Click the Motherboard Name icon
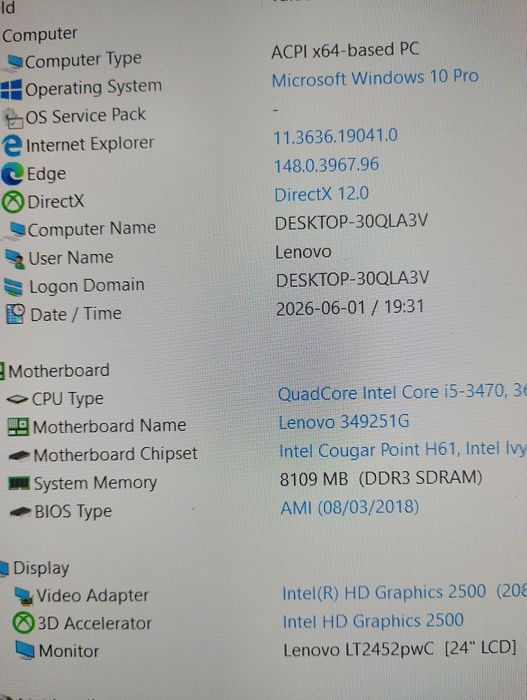The image size is (527, 700). click(x=18, y=427)
